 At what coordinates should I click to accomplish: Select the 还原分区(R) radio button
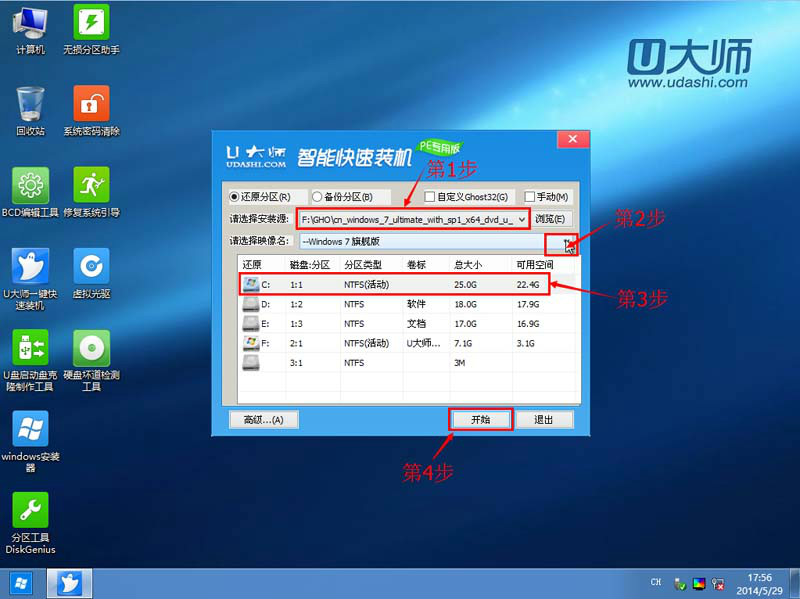[x=234, y=196]
